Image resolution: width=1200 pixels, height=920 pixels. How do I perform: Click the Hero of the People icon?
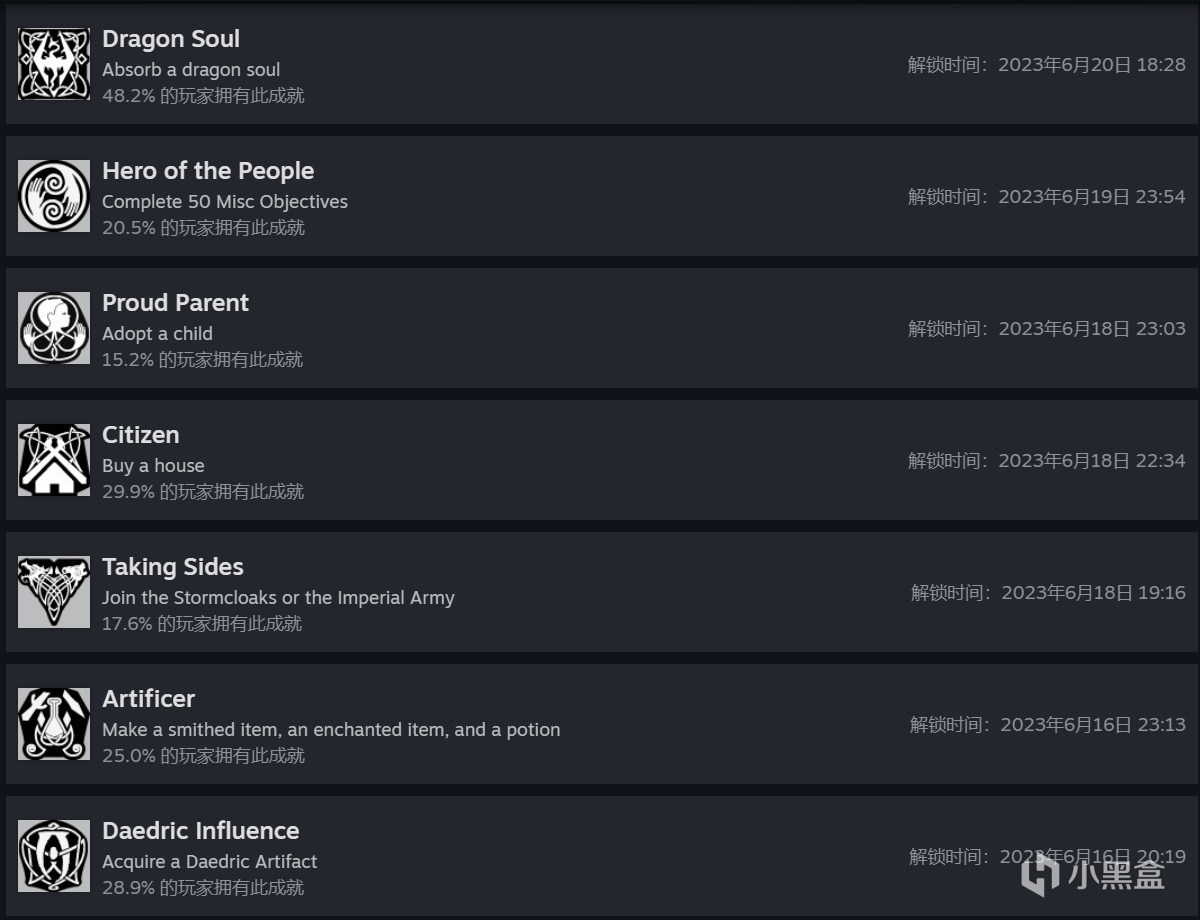tap(54, 196)
